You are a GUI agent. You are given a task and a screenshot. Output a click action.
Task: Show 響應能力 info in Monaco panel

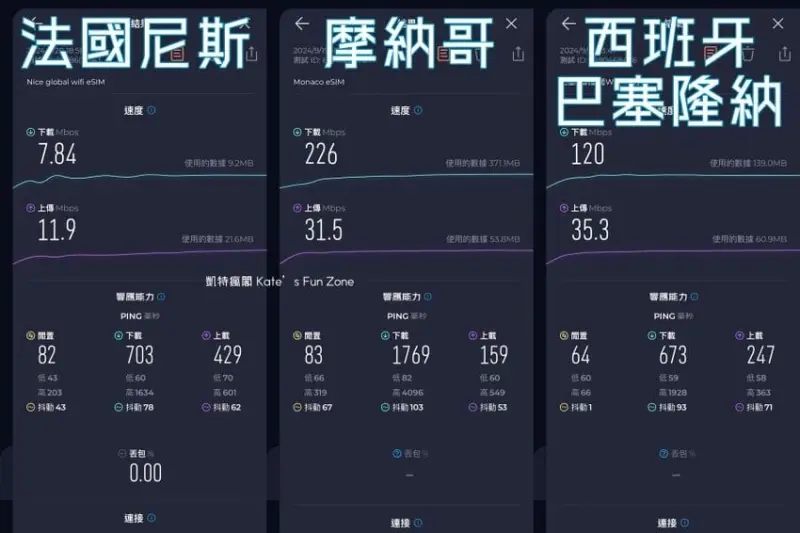pos(428,297)
